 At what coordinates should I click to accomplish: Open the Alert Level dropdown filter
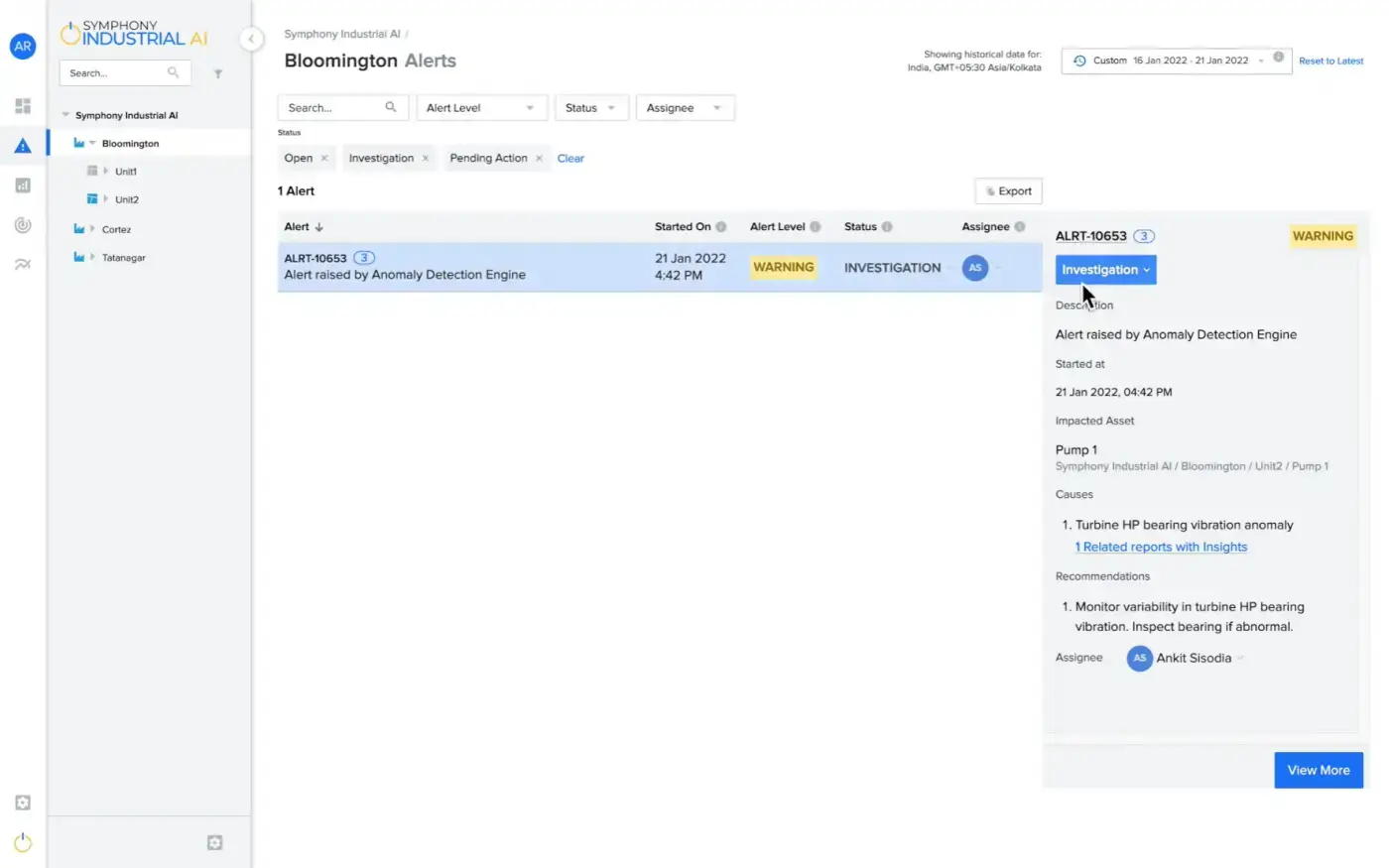point(480,108)
